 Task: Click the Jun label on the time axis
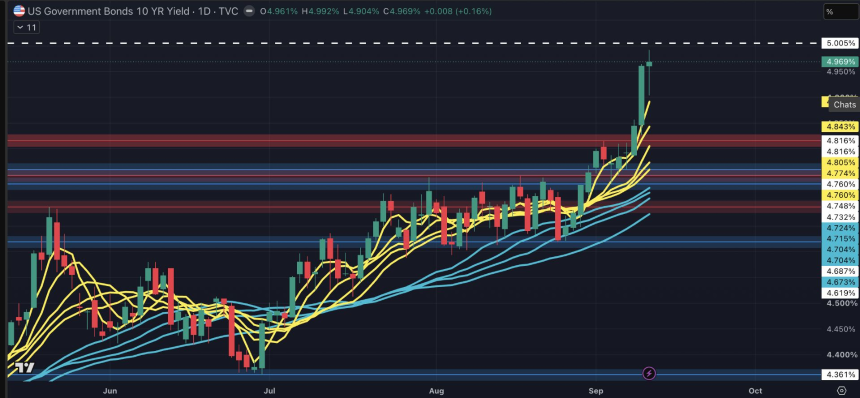coord(110,391)
